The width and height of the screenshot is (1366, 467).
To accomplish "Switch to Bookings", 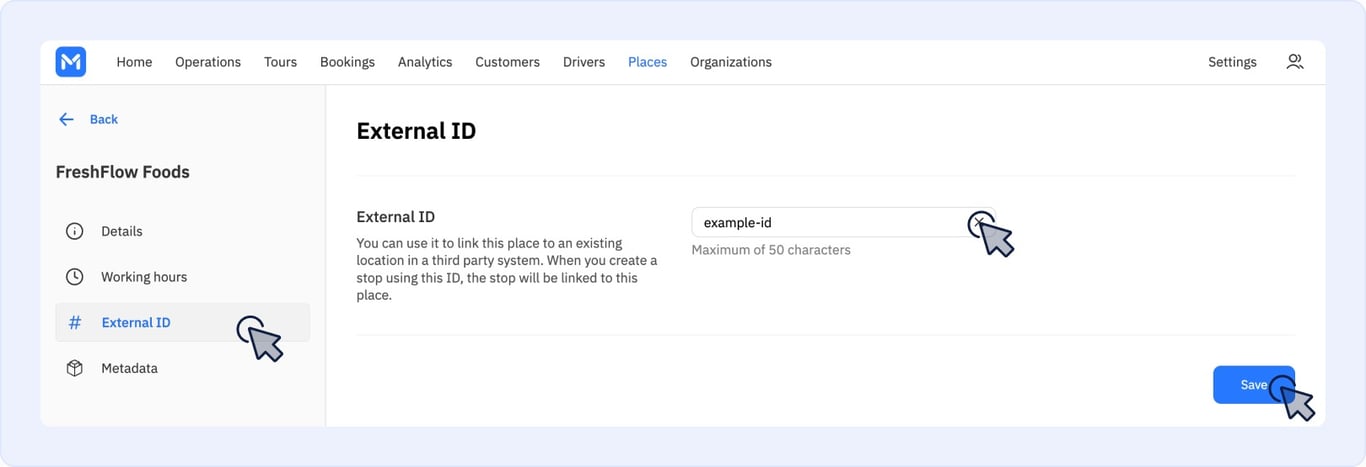I will pos(347,62).
